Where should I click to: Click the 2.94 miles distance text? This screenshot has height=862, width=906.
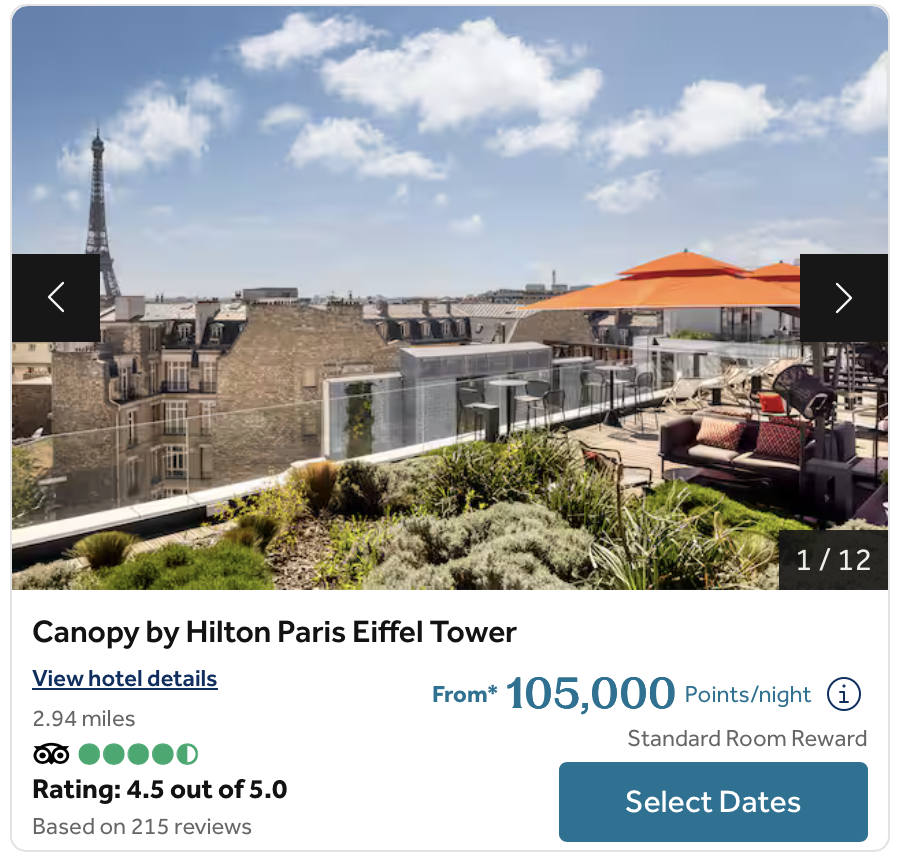(x=84, y=719)
